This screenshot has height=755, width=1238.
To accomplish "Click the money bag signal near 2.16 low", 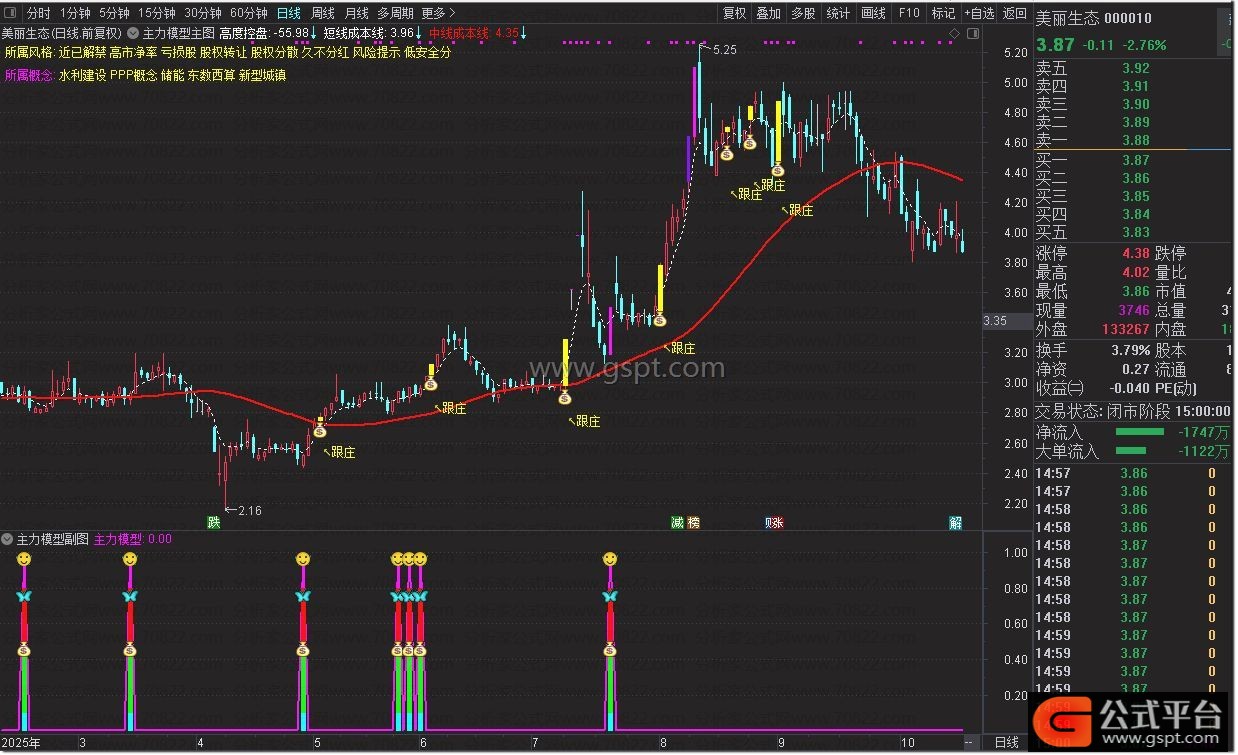I will (320, 431).
